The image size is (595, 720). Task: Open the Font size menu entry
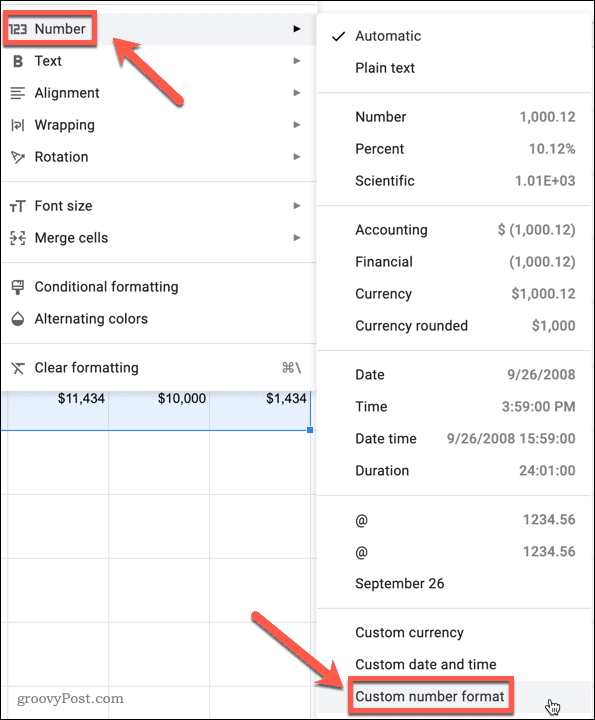tap(158, 206)
